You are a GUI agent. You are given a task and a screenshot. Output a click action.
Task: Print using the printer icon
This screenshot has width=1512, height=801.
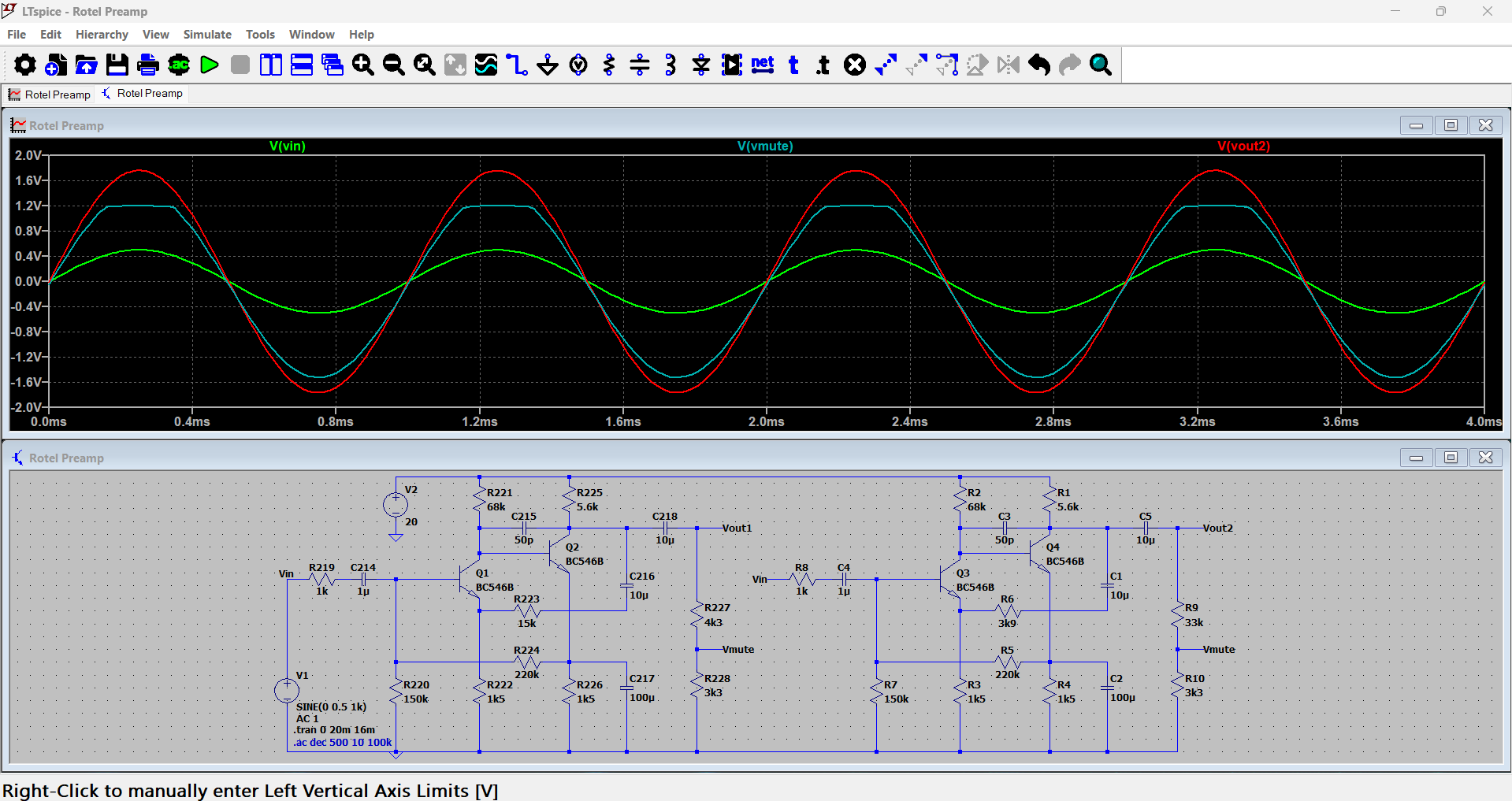(x=148, y=65)
